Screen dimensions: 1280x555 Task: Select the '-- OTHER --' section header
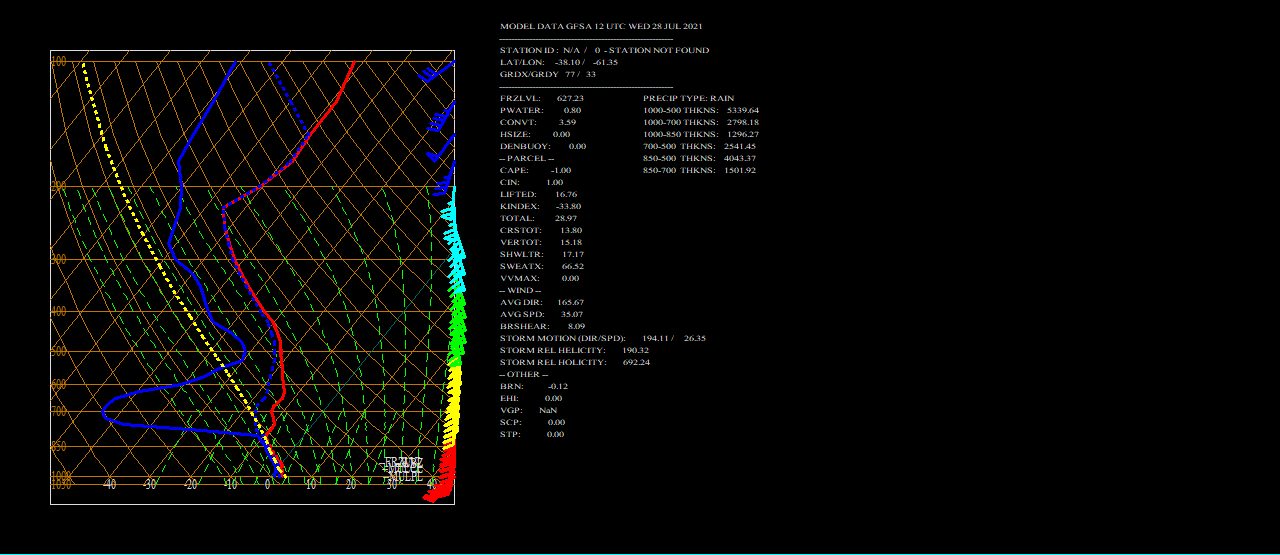pyautogui.click(x=524, y=374)
